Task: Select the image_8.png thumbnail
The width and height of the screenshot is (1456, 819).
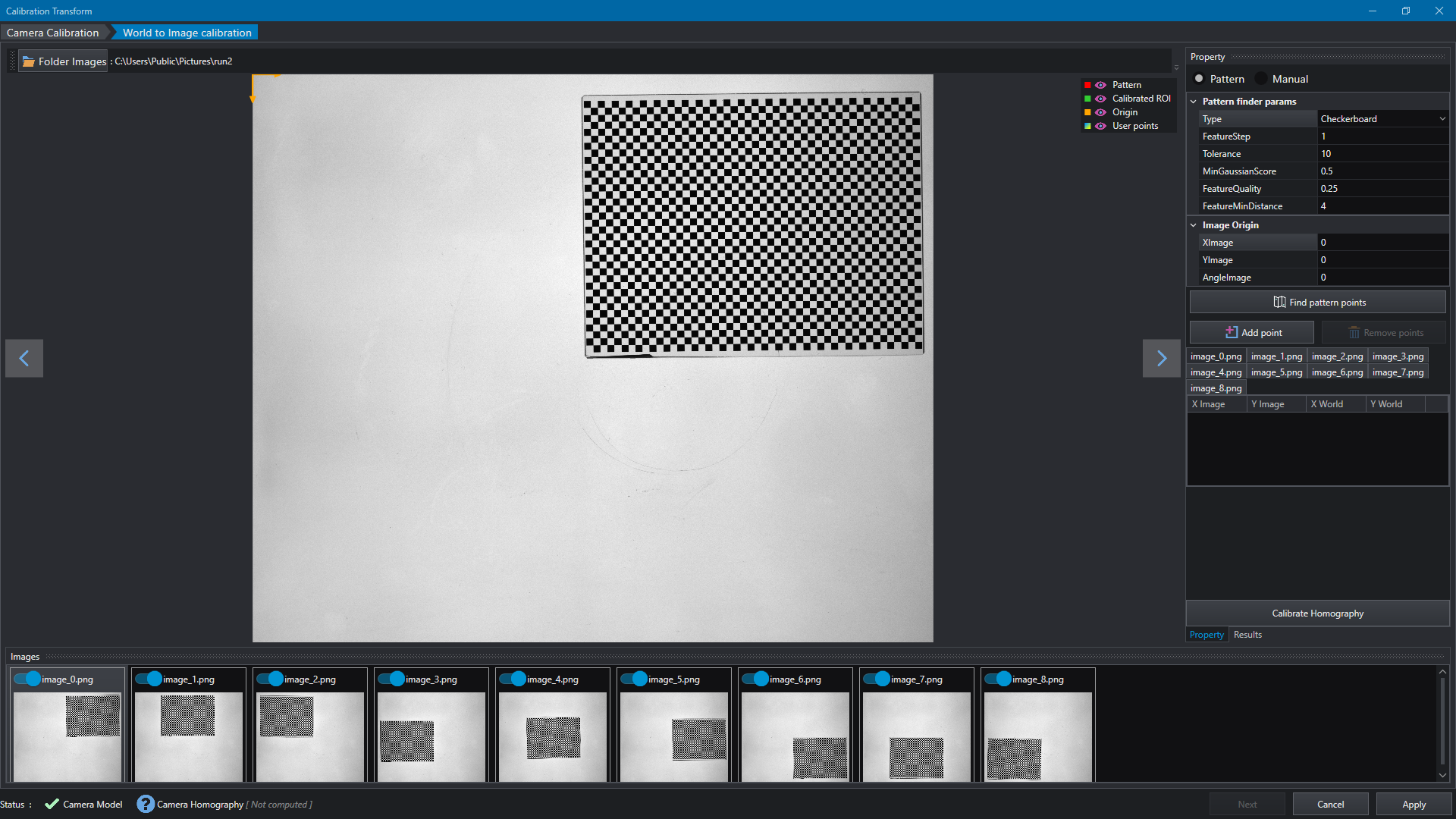Action: (1038, 736)
